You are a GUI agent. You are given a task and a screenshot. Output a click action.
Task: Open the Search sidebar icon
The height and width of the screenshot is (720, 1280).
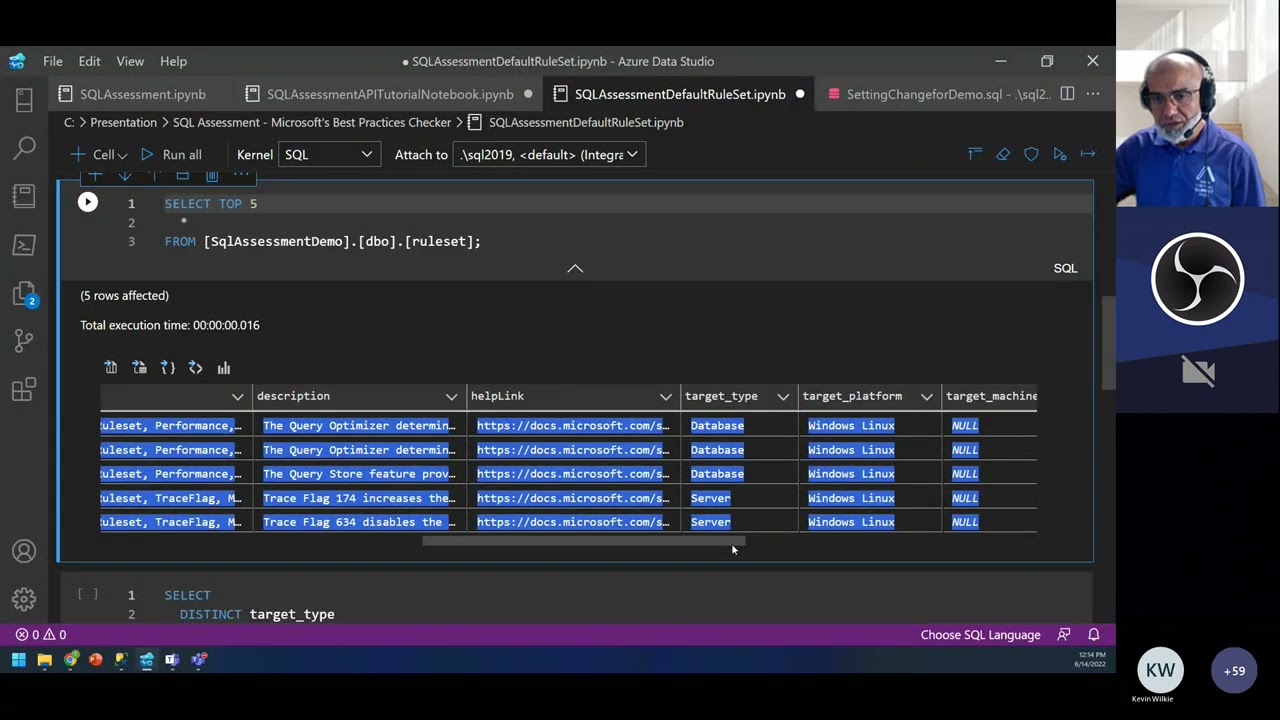24,148
